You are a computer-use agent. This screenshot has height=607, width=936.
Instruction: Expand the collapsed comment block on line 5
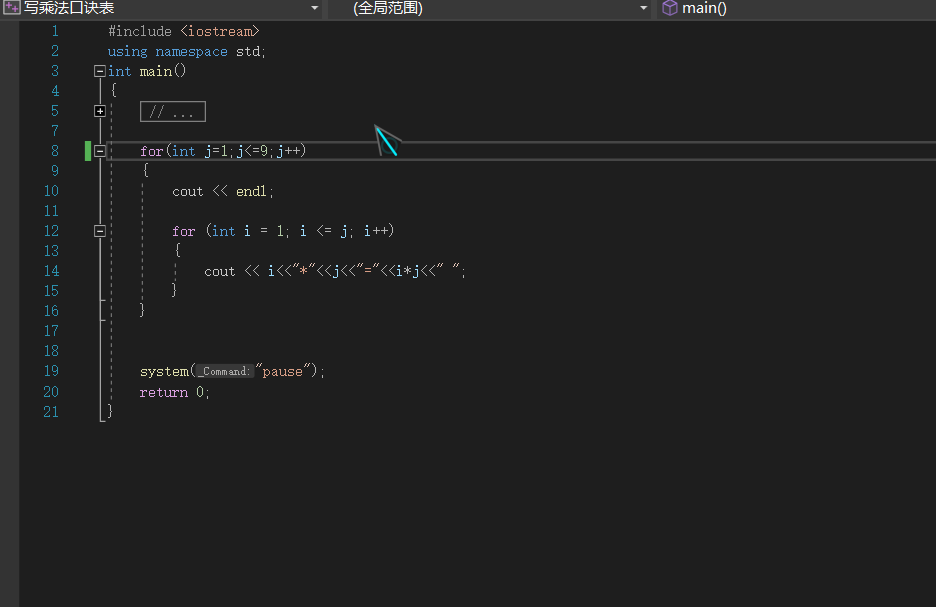[100, 111]
